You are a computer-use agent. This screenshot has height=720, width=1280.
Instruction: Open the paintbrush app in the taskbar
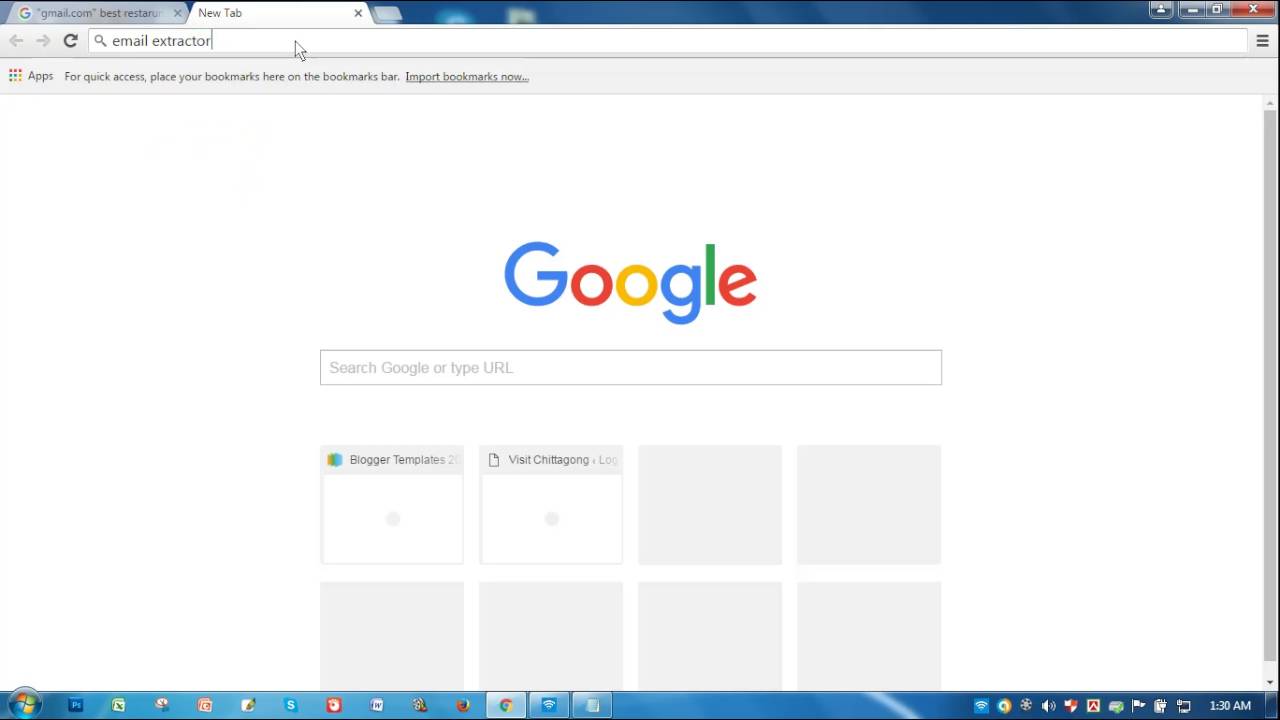point(248,705)
